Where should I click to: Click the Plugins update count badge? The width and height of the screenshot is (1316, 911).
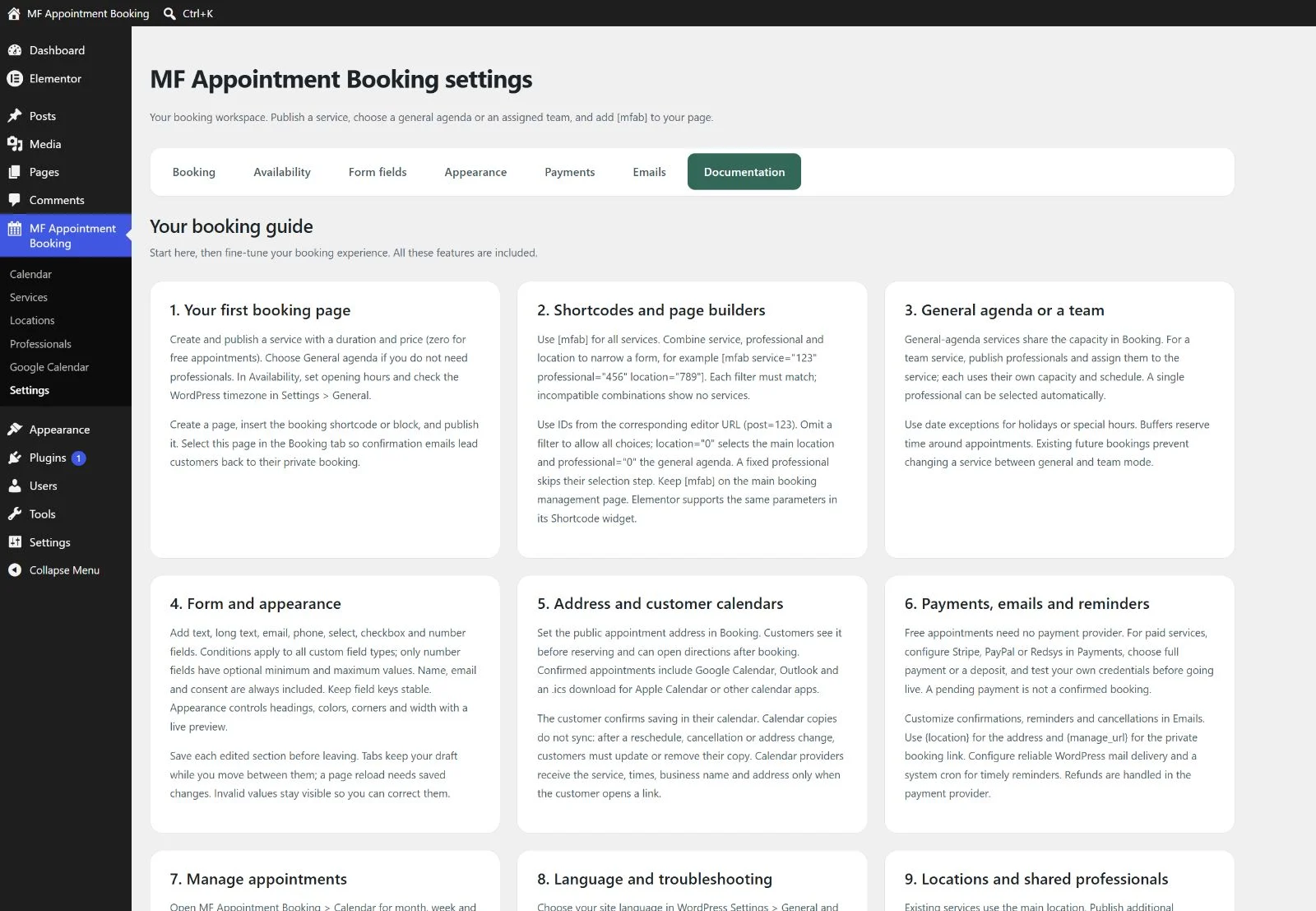[79, 458]
